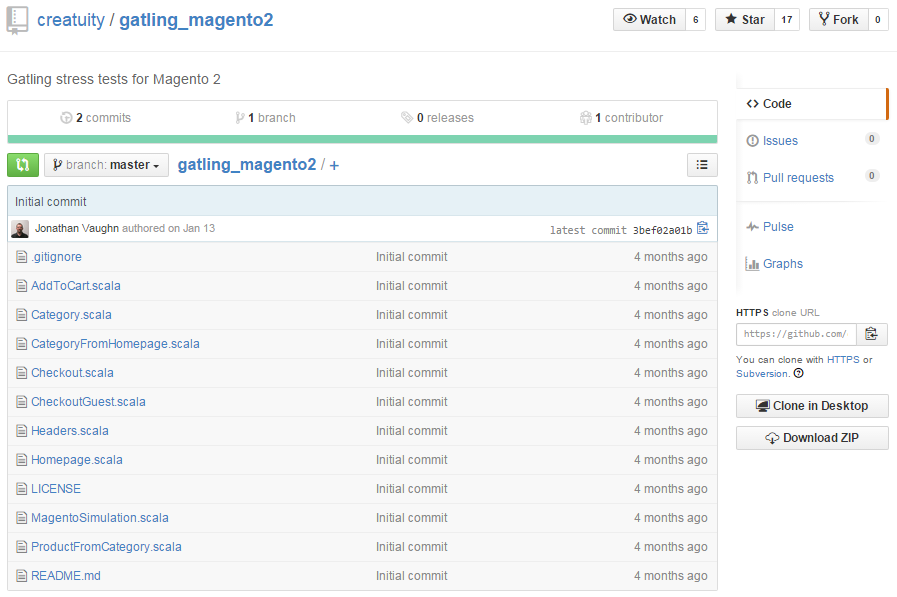Switch clone protocol to Subversion link

[x=763, y=373]
